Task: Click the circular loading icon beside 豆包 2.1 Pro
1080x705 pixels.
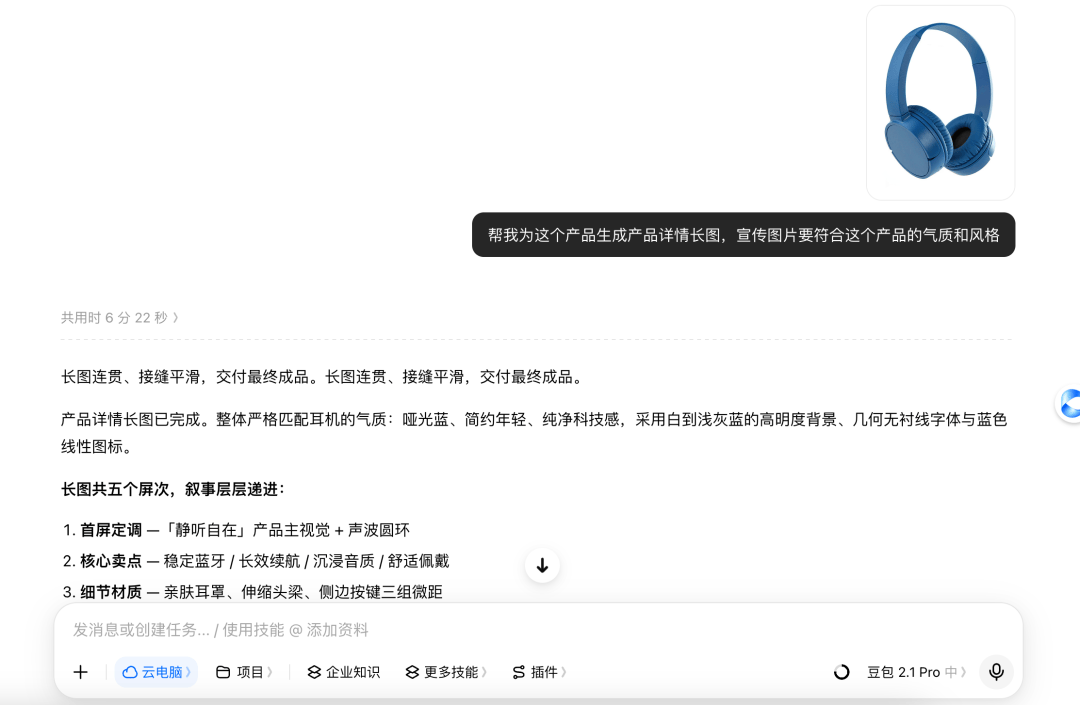Action: (x=842, y=672)
